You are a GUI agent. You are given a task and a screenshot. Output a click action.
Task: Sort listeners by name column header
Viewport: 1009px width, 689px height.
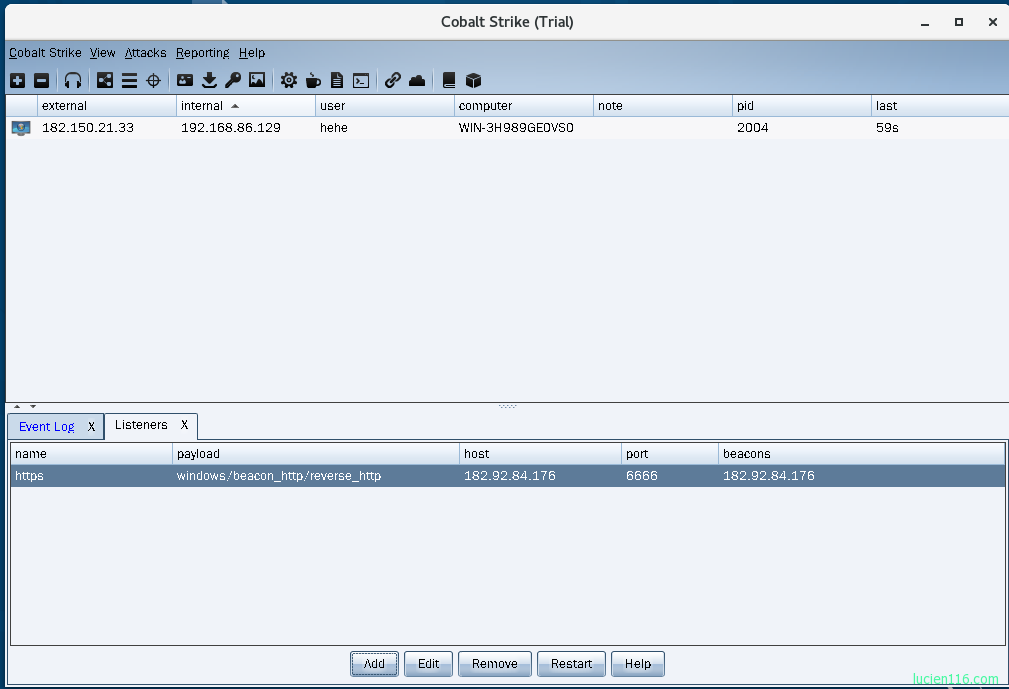pyautogui.click(x=91, y=454)
